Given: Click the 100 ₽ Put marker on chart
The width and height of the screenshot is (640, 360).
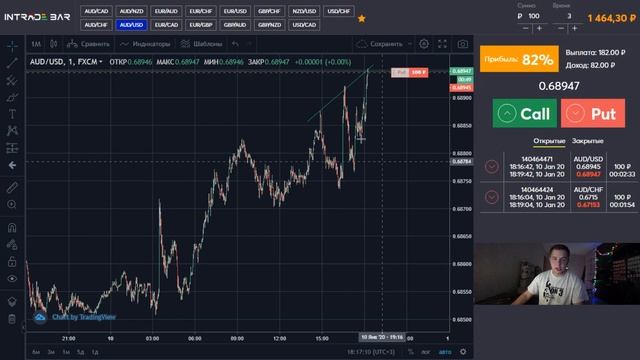Looking at the screenshot, I should (x=409, y=72).
